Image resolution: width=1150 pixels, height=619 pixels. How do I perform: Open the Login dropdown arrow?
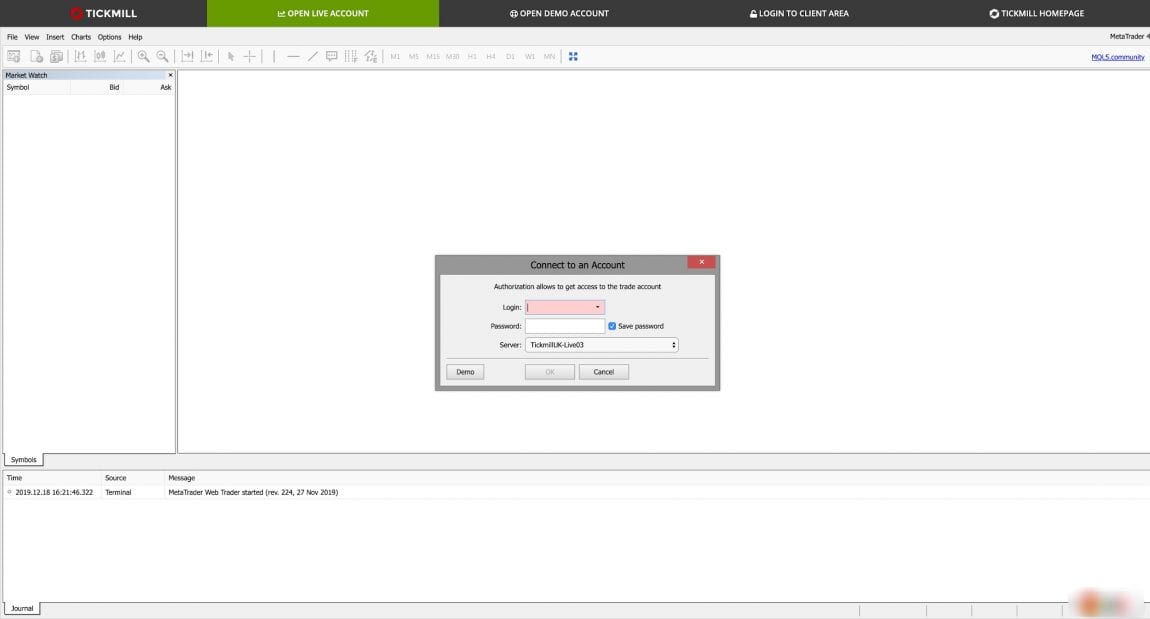pos(598,308)
